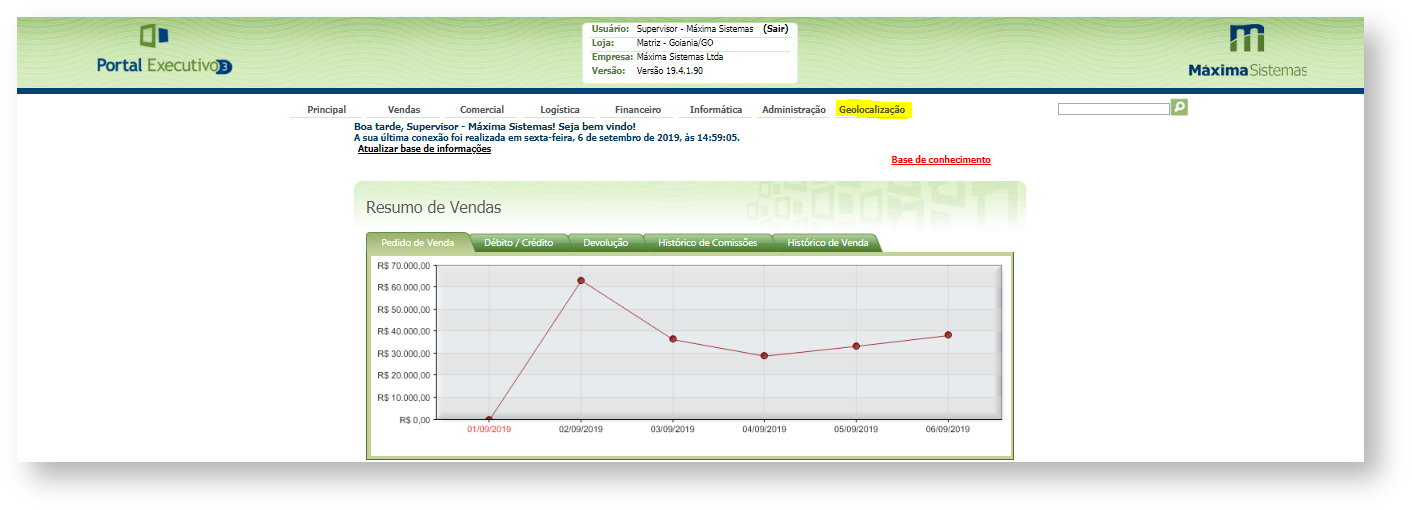Screen dimensions: 1412x510
Task: Switch to the Débito / Crédito tab
Action: tap(519, 243)
